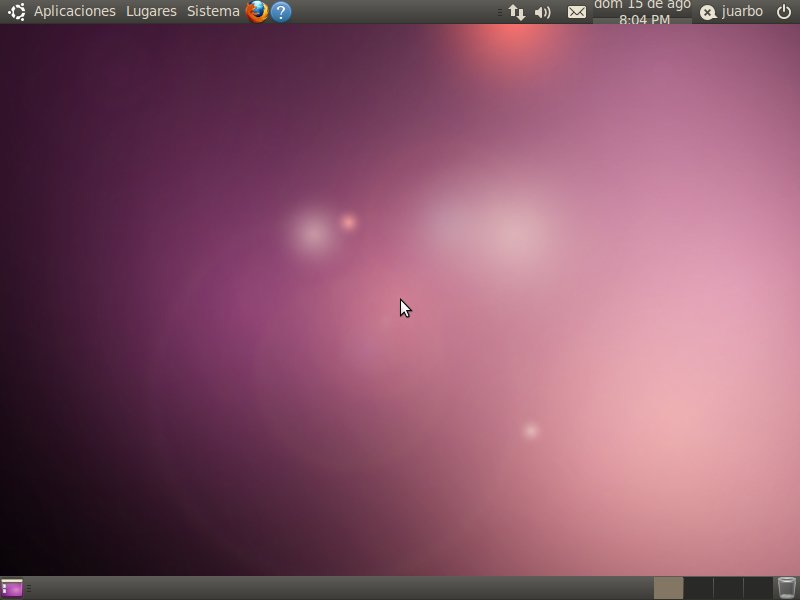Open the network connections indicator
The width and height of the screenshot is (800, 600).
coord(517,12)
